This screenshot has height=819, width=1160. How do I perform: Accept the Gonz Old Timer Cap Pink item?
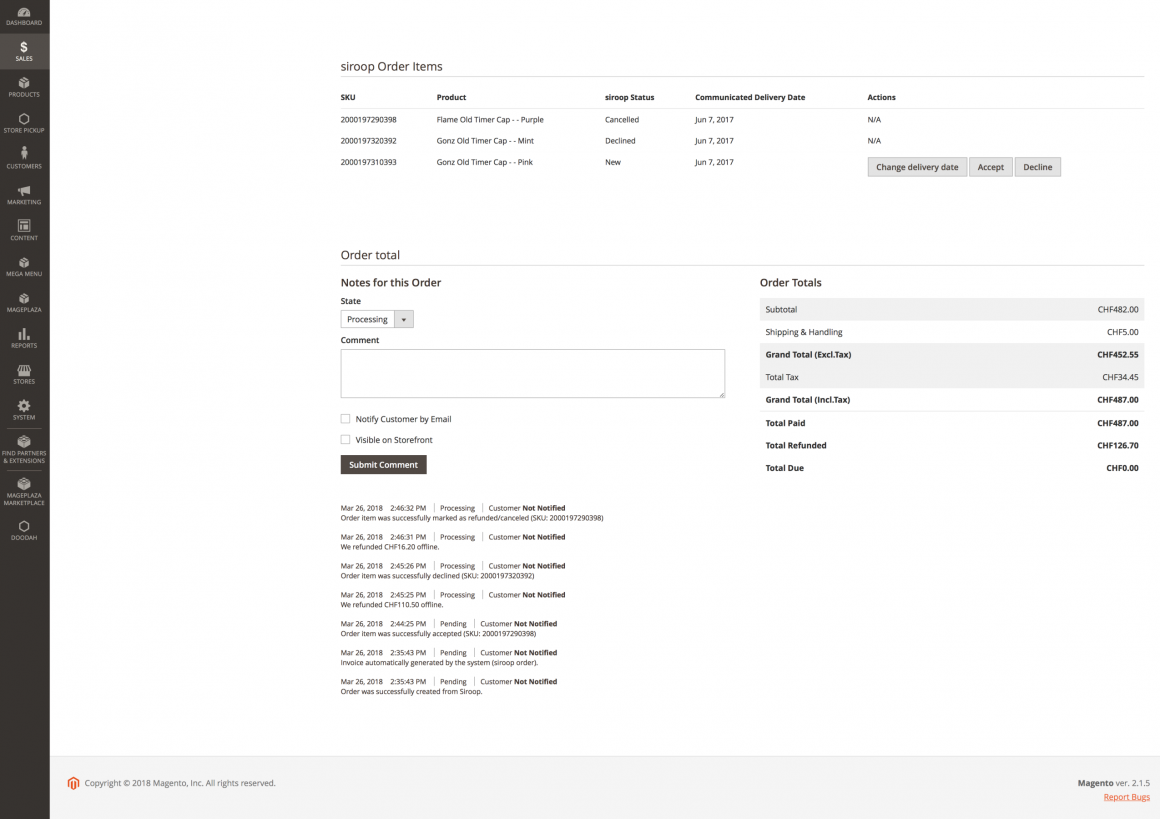(991, 167)
